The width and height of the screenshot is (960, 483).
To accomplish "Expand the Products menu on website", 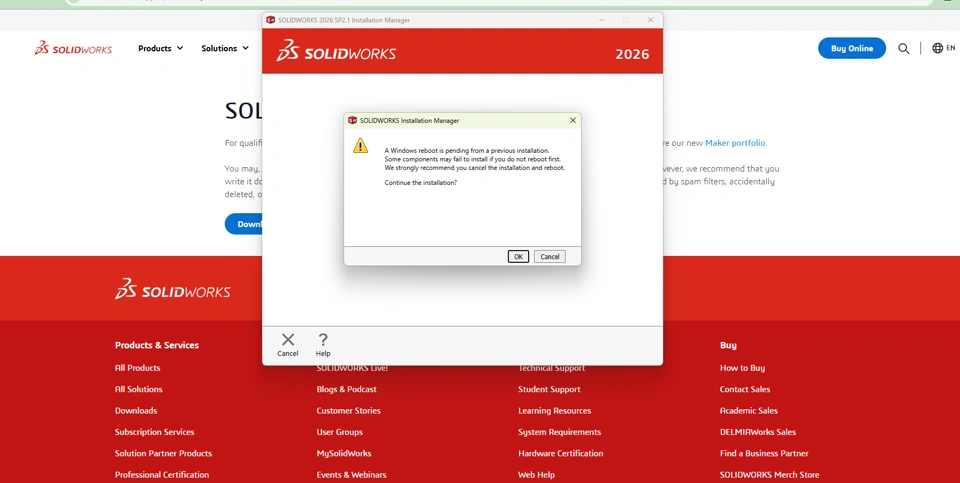I will [x=160, y=48].
